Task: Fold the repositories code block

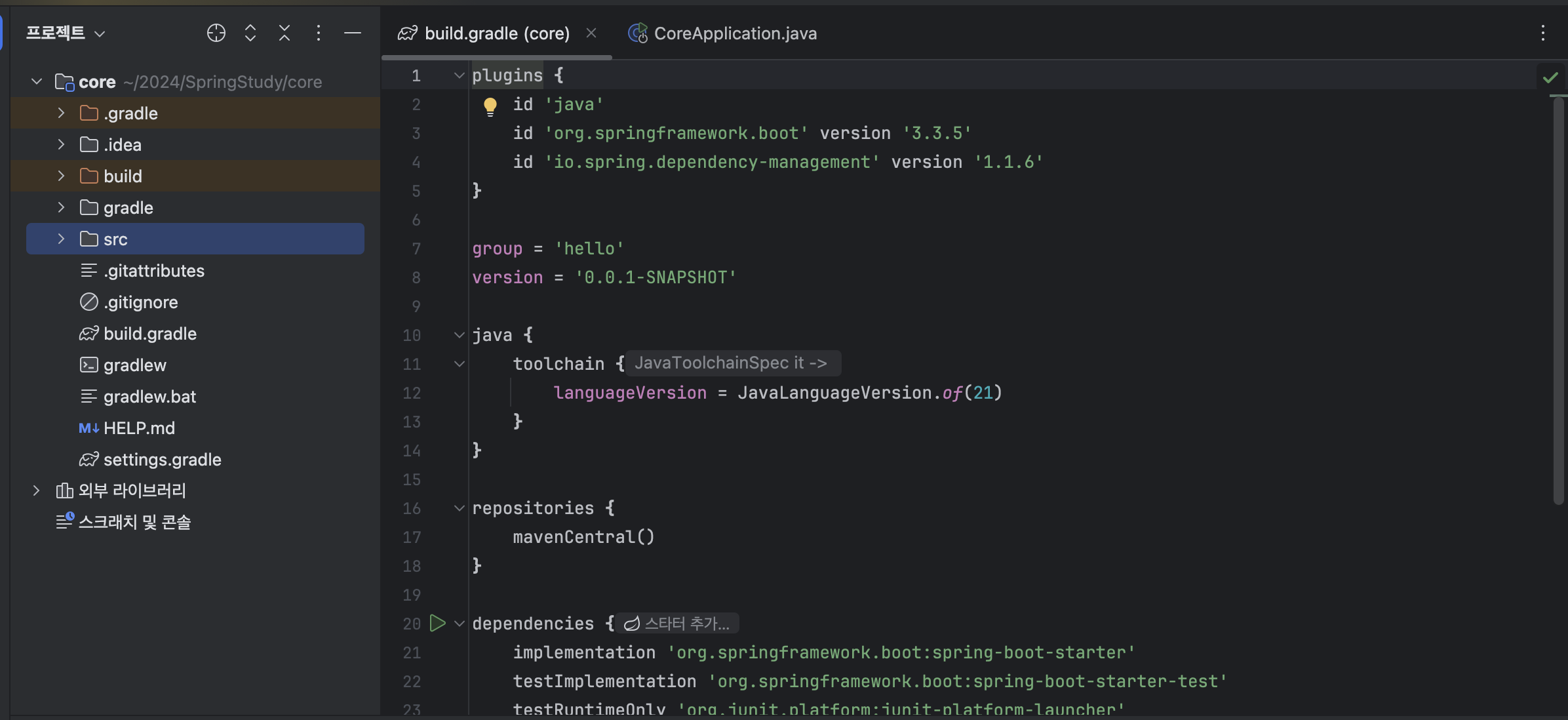Action: coord(459,508)
